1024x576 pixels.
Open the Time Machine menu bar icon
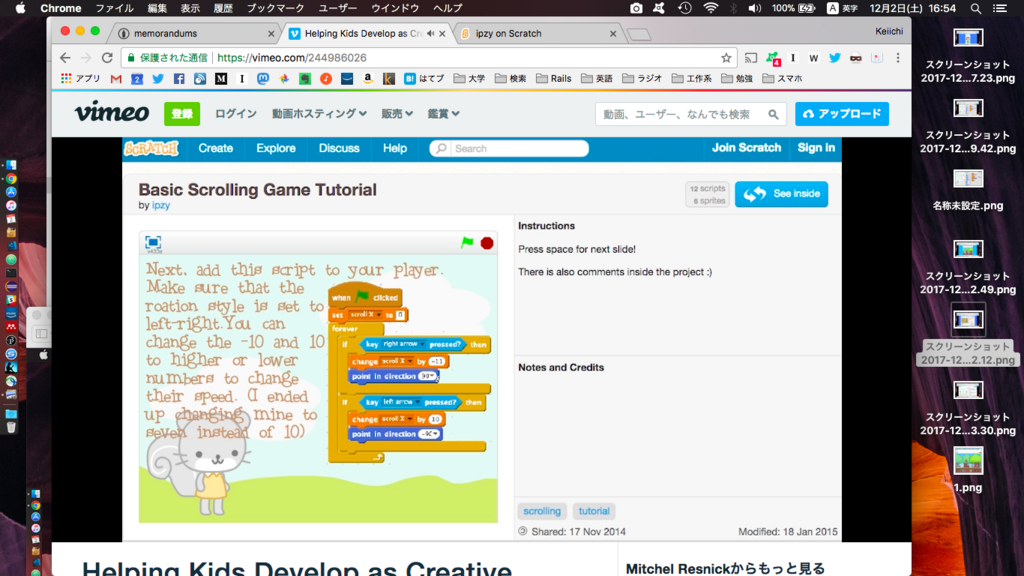[684, 8]
